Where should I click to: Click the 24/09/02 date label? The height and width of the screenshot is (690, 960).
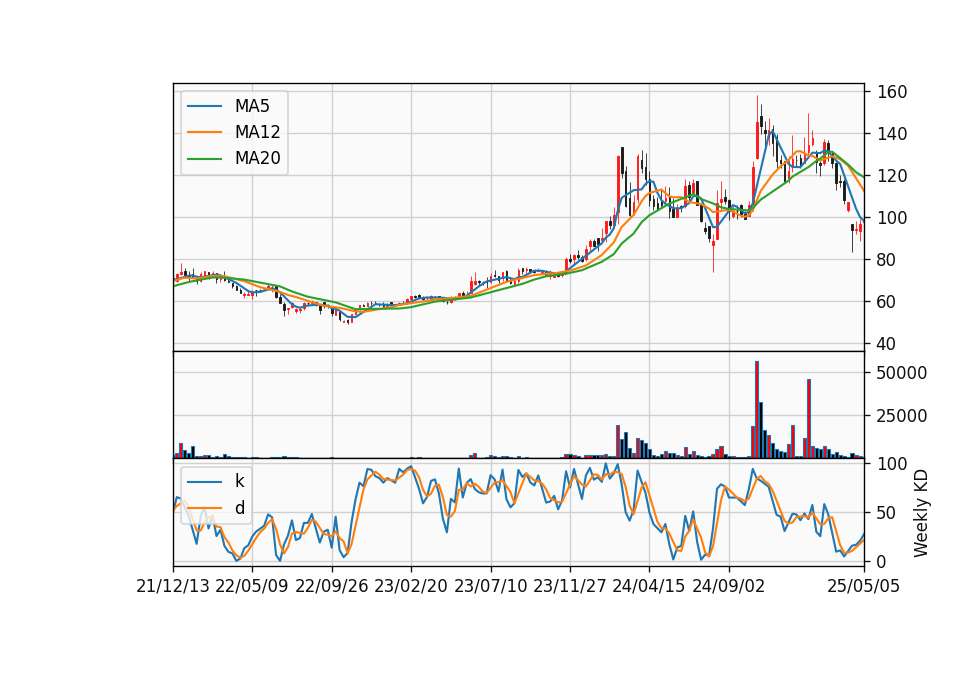coord(729,586)
